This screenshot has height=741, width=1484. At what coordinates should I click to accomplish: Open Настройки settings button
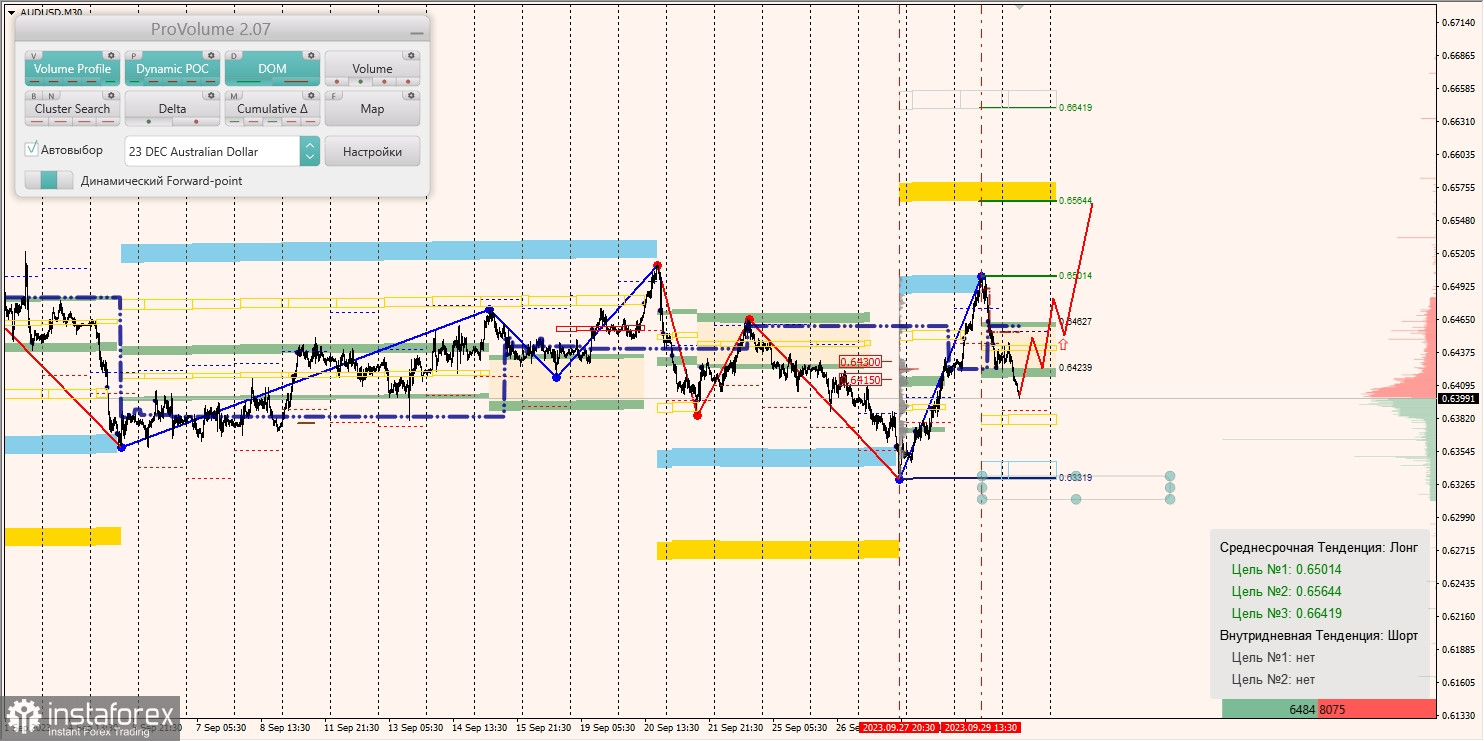[x=372, y=151]
